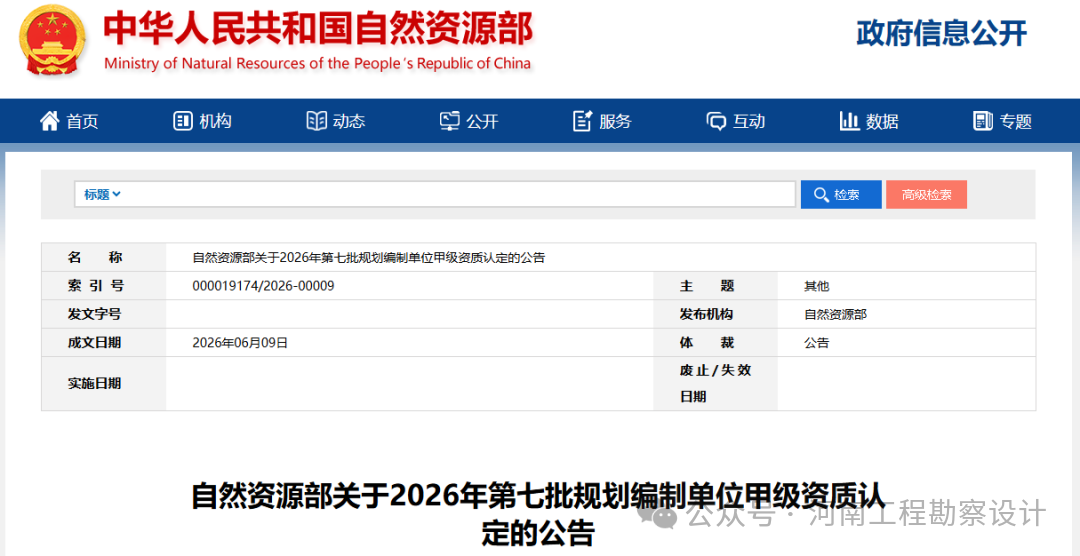Click 自然资源部 in 发布机构 row
The image size is (1080, 556).
[x=835, y=315]
